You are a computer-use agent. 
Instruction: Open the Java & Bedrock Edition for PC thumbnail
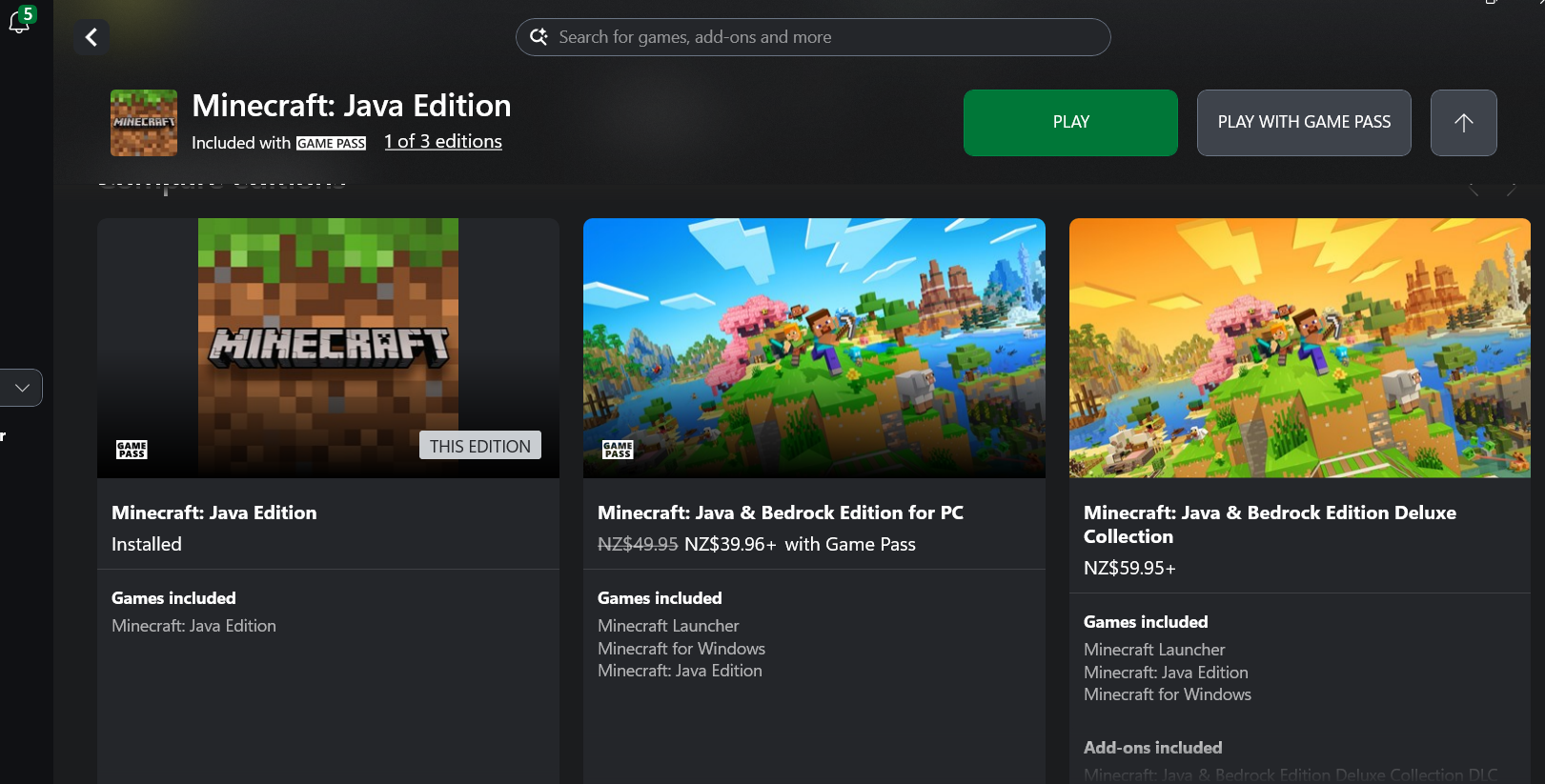point(814,348)
